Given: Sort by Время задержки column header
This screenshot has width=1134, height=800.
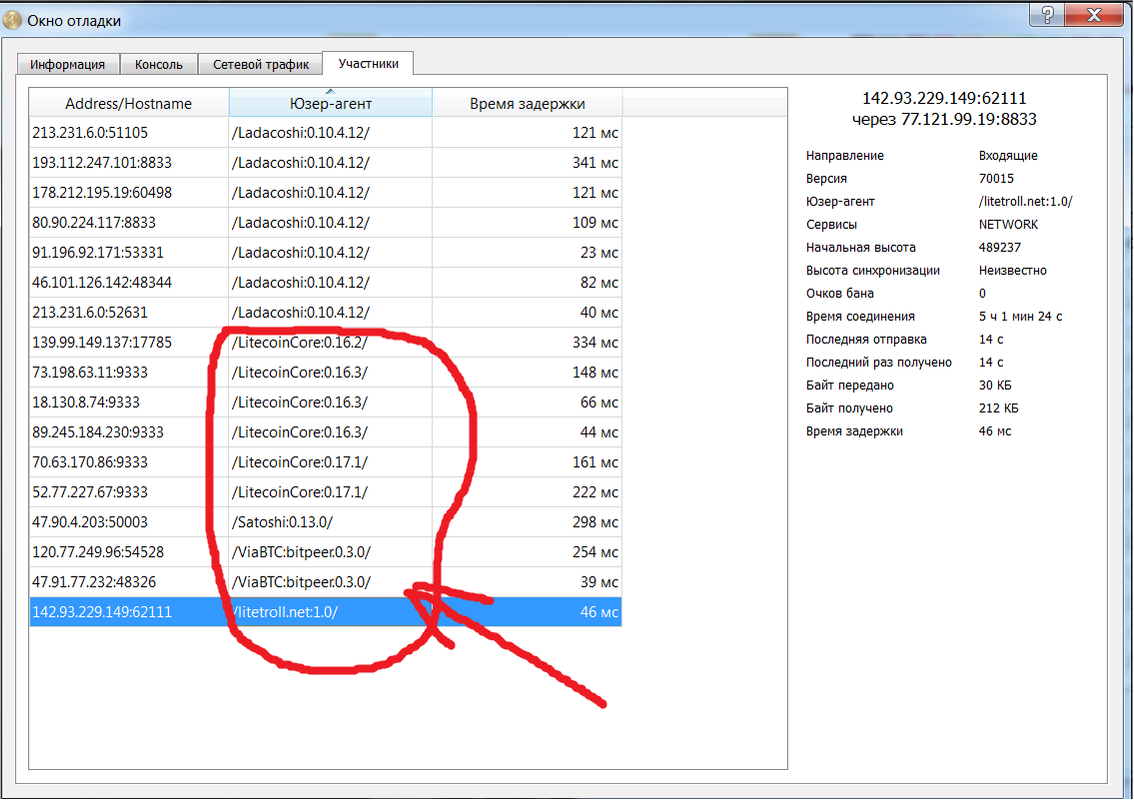Looking at the screenshot, I should click(x=527, y=103).
